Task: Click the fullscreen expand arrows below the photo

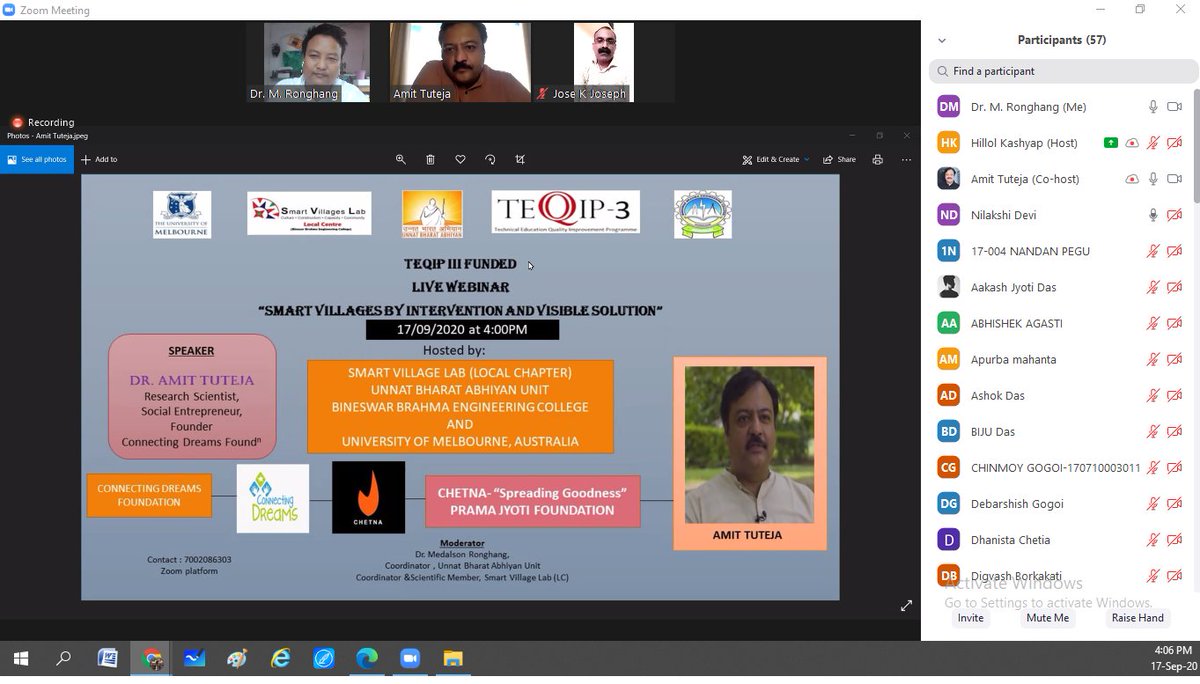Action: point(906,605)
